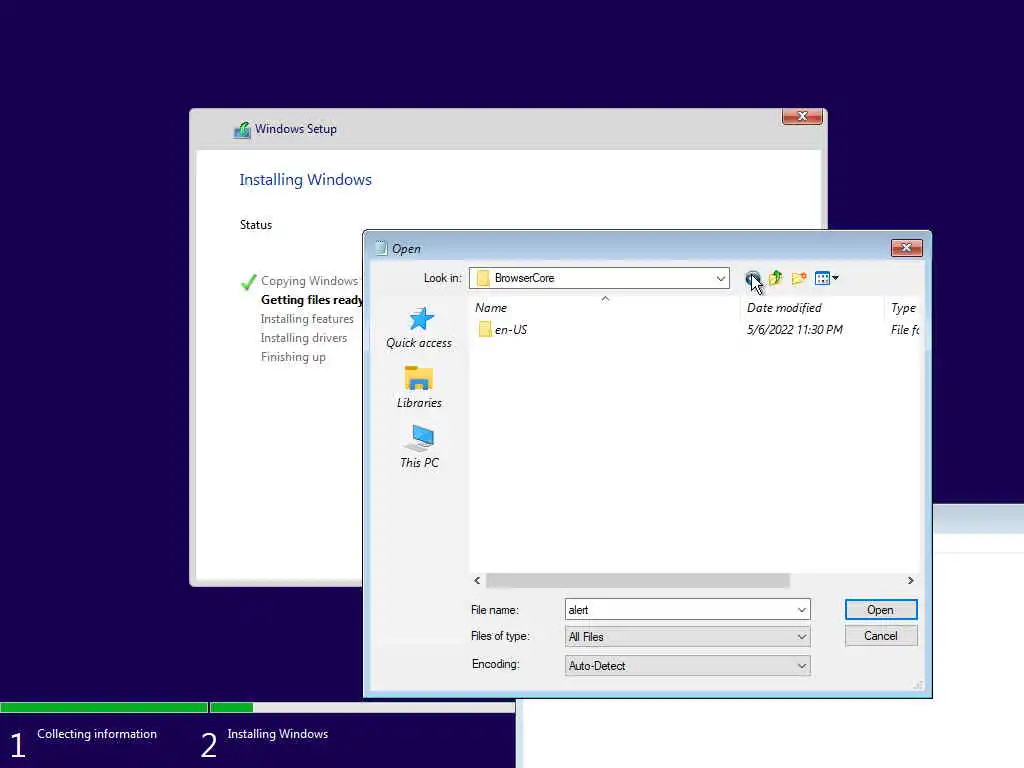This screenshot has width=1024, height=768.
Task: Click the green checkmark beside Copying Windows
Action: [249, 282]
